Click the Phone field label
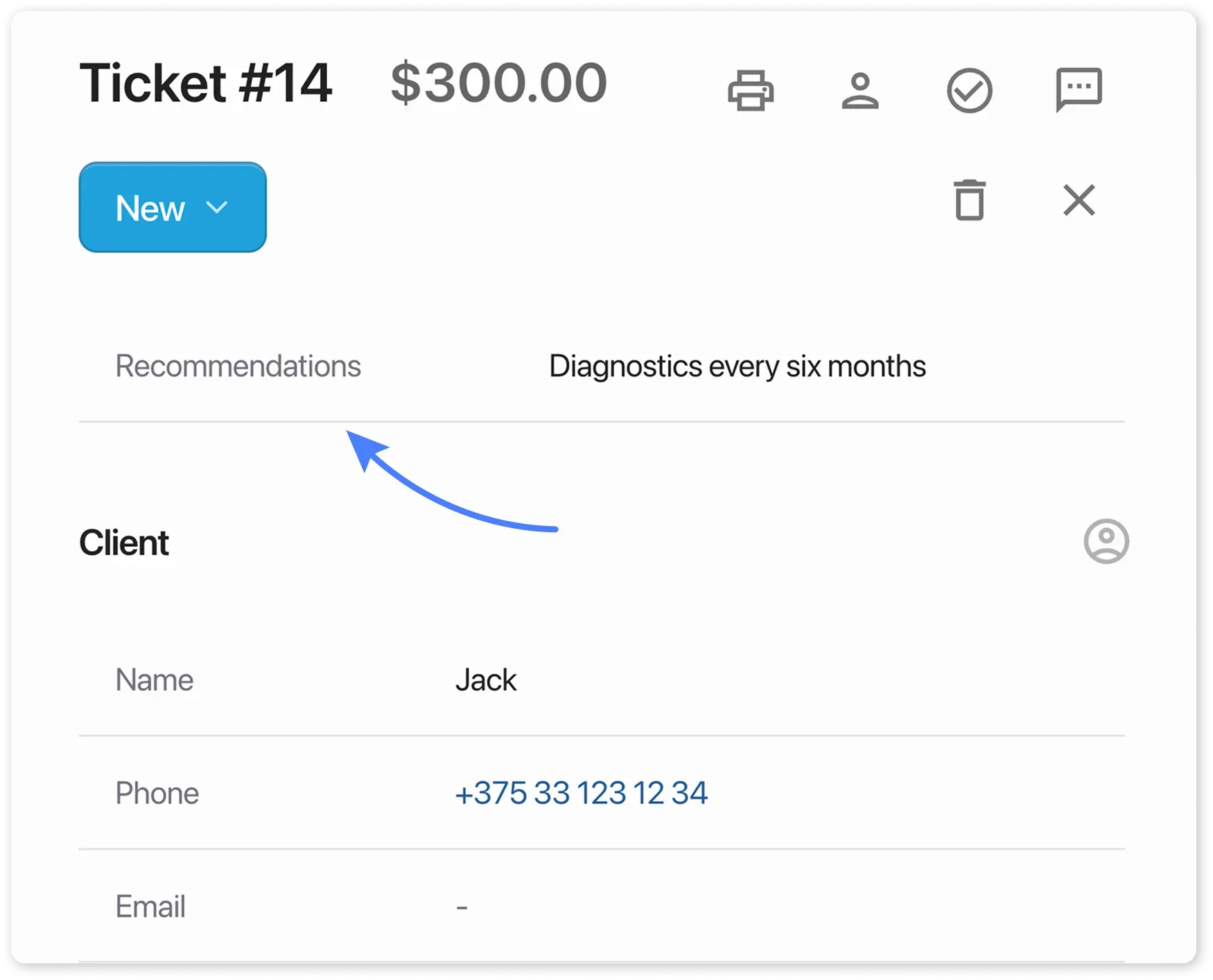This screenshot has height=980, width=1213. point(157,793)
